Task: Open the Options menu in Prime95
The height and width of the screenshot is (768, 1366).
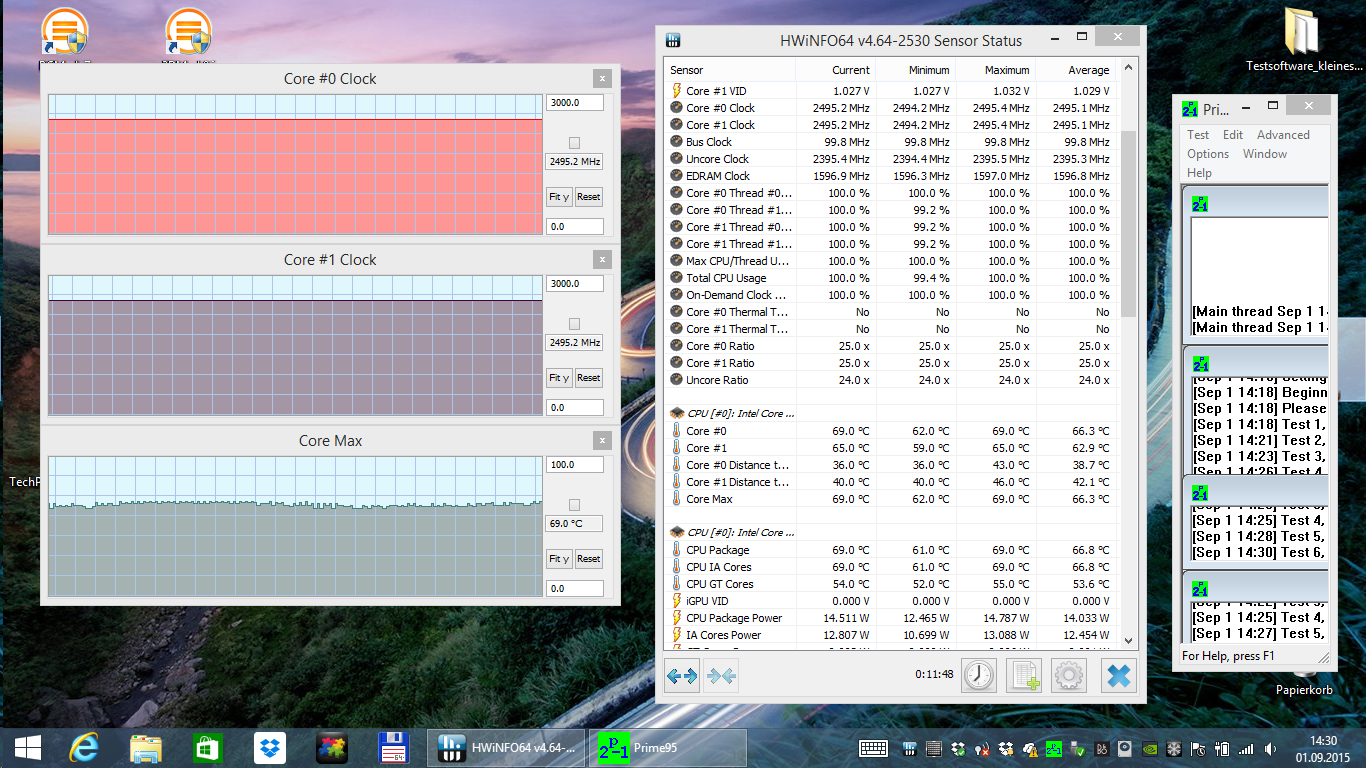Action: (x=1208, y=154)
